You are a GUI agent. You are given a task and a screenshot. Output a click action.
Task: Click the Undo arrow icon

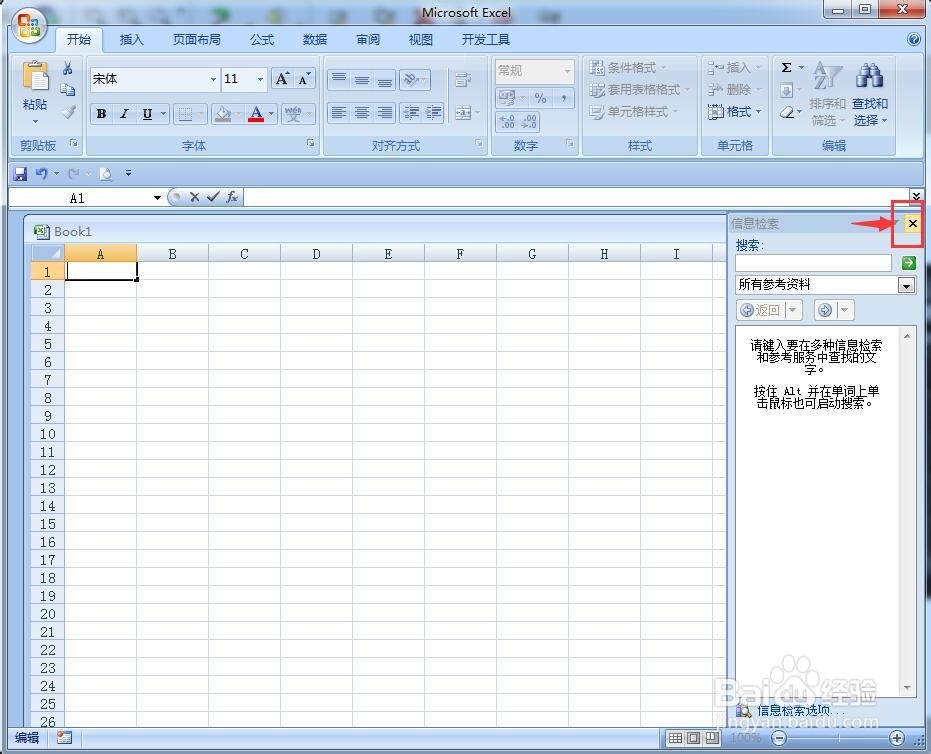[42, 174]
